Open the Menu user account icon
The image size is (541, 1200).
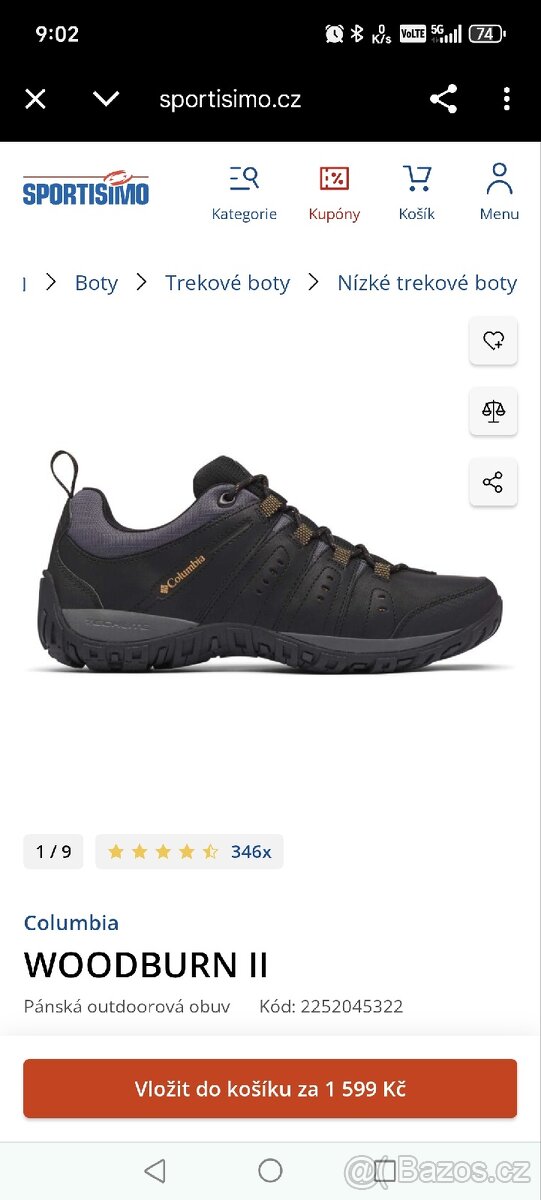[x=499, y=192]
